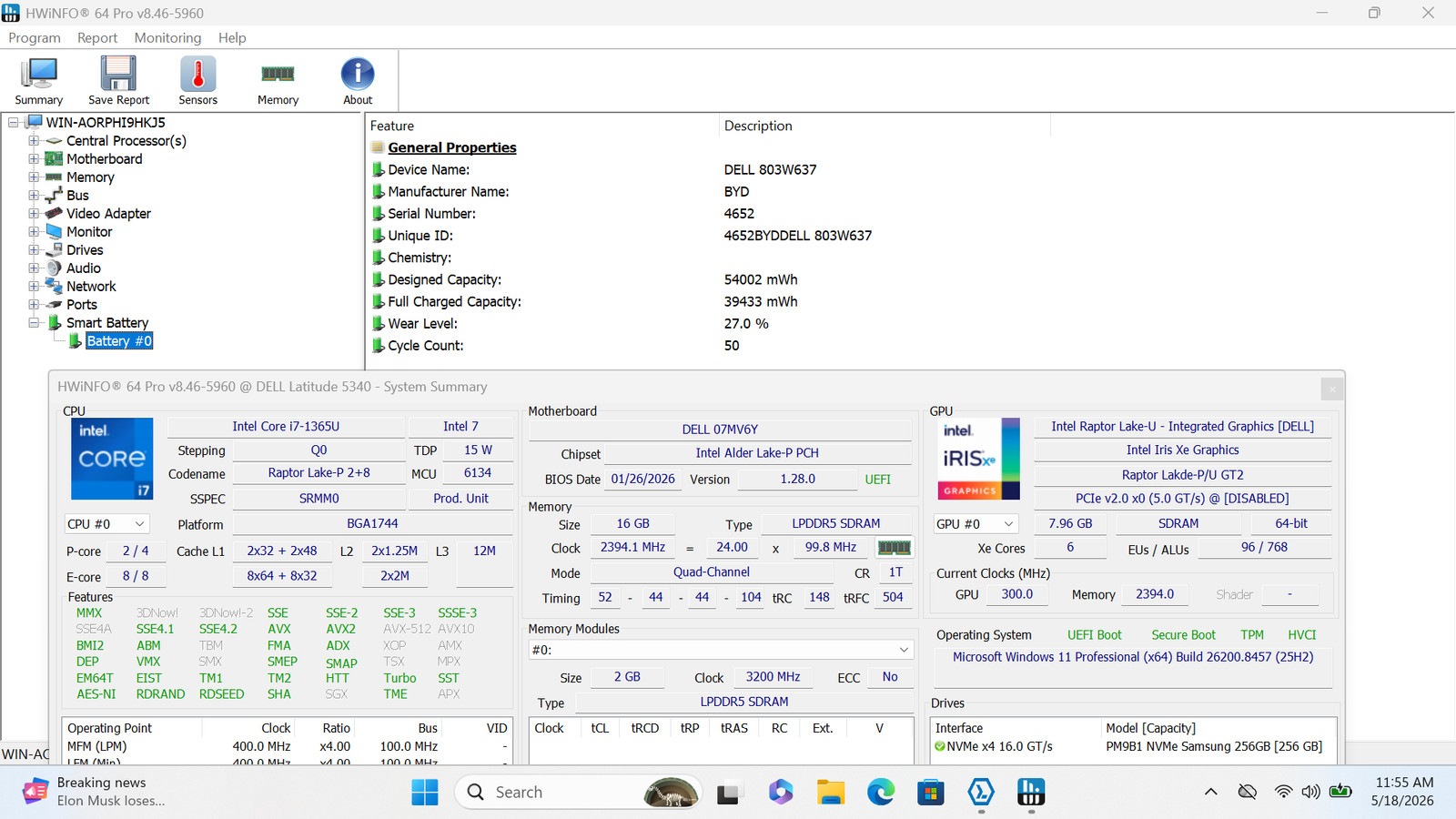The height and width of the screenshot is (819, 1456).
Task: Expand the Central Processor(s) node
Action: pyautogui.click(x=34, y=141)
